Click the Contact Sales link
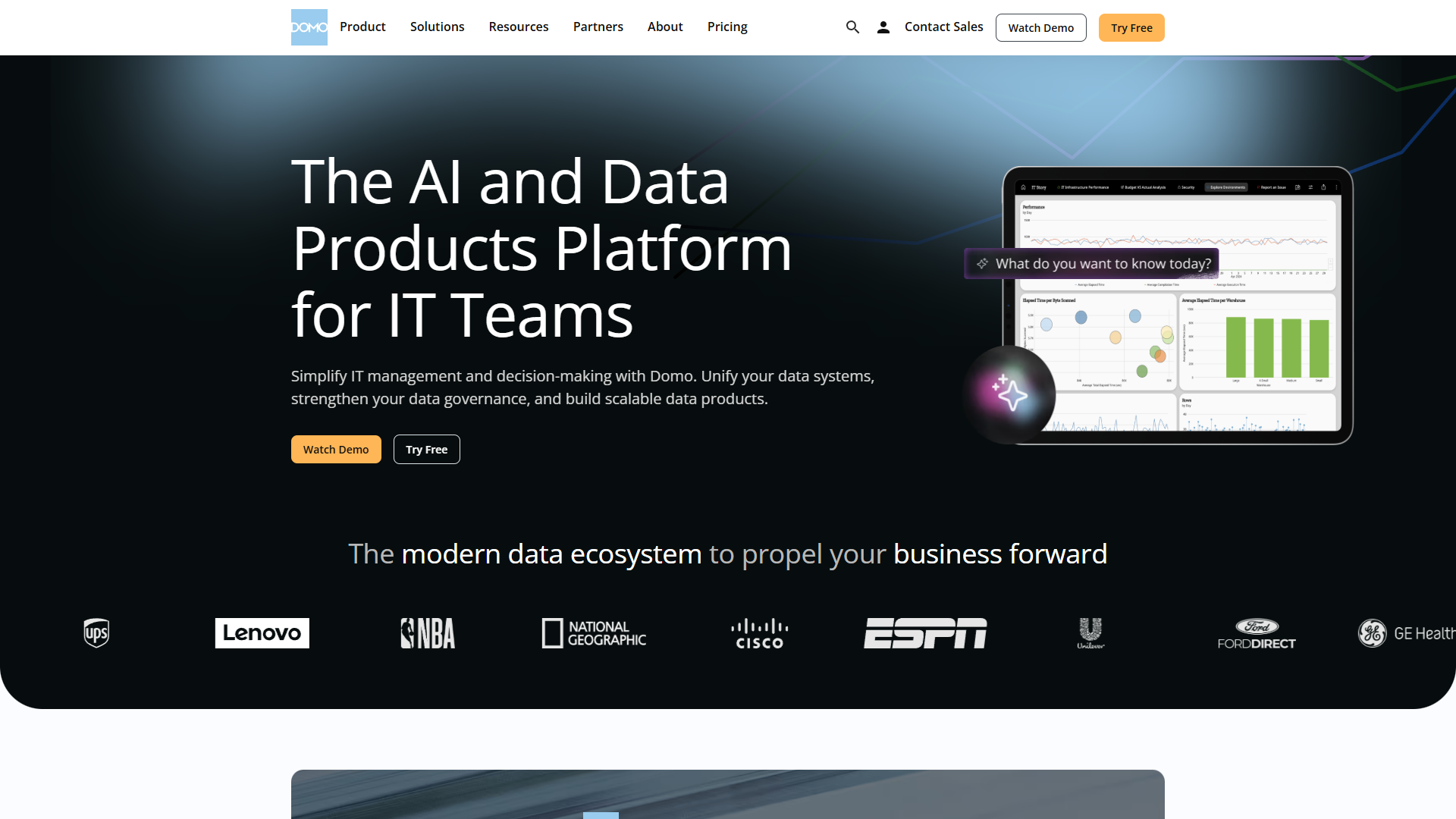 [943, 27]
